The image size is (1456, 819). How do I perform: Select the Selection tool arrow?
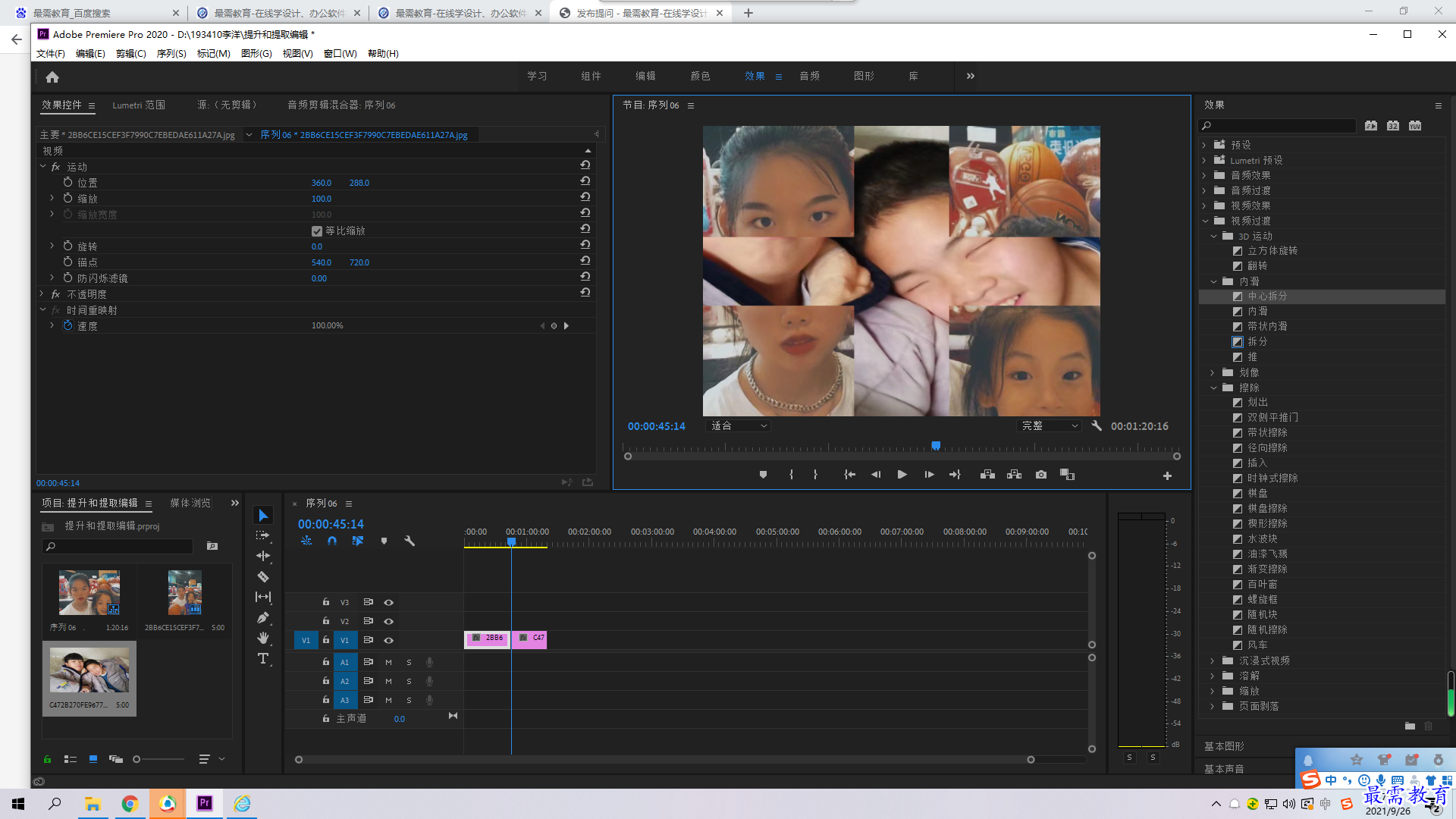(x=263, y=516)
